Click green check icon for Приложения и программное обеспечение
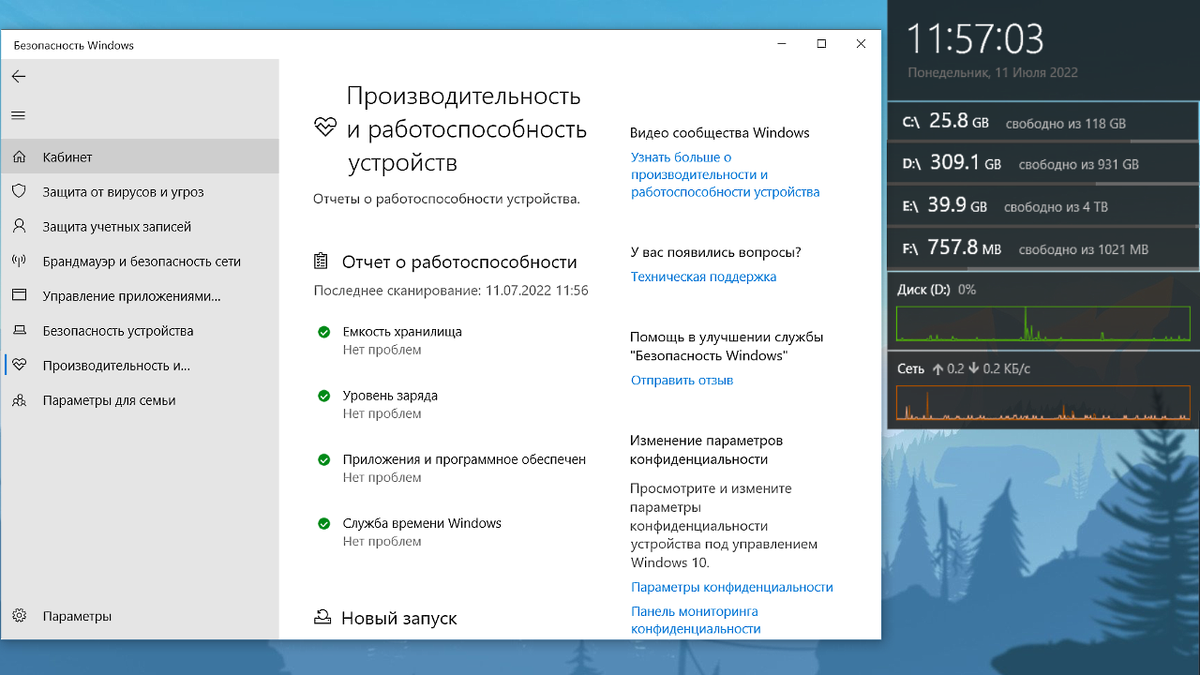This screenshot has width=1200, height=675. (323, 460)
